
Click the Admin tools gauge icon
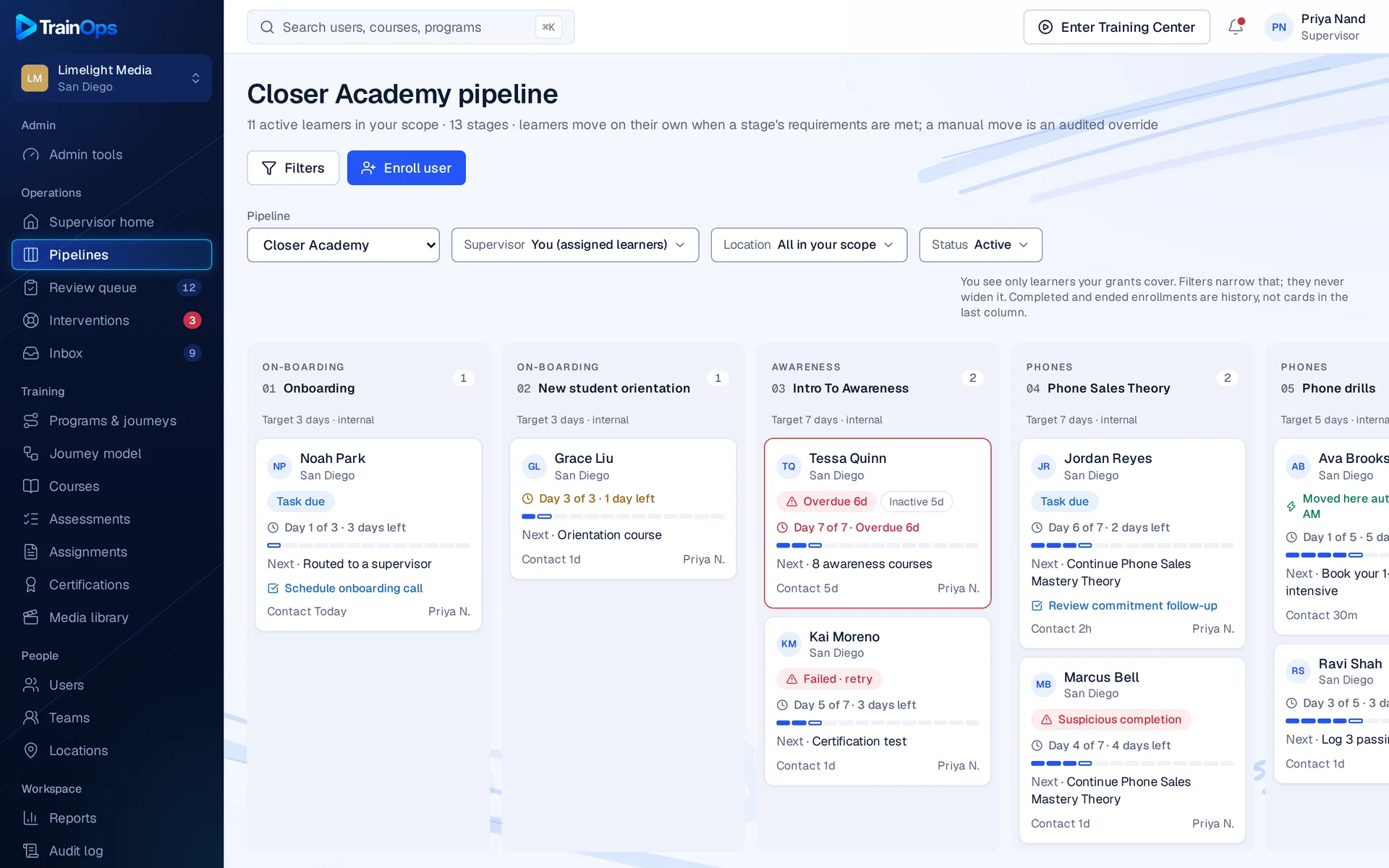tap(30, 155)
